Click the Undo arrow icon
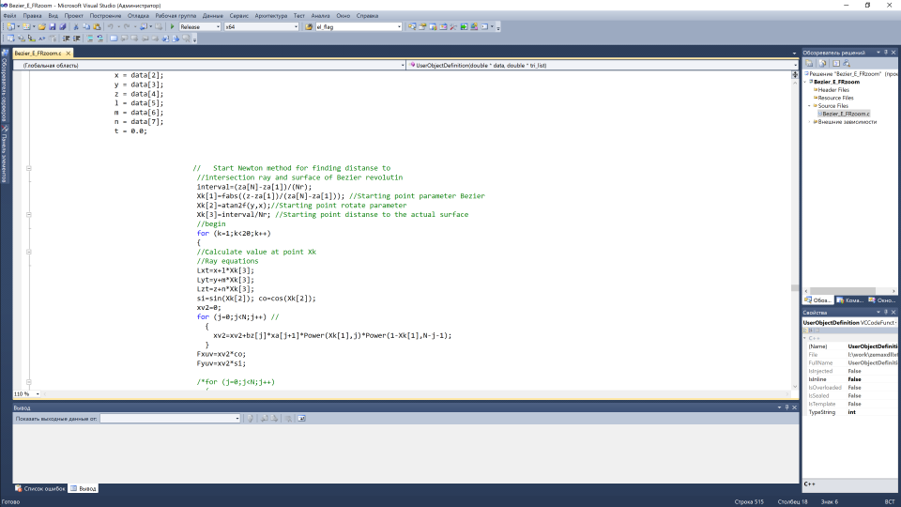901x507 pixels. click(110, 27)
